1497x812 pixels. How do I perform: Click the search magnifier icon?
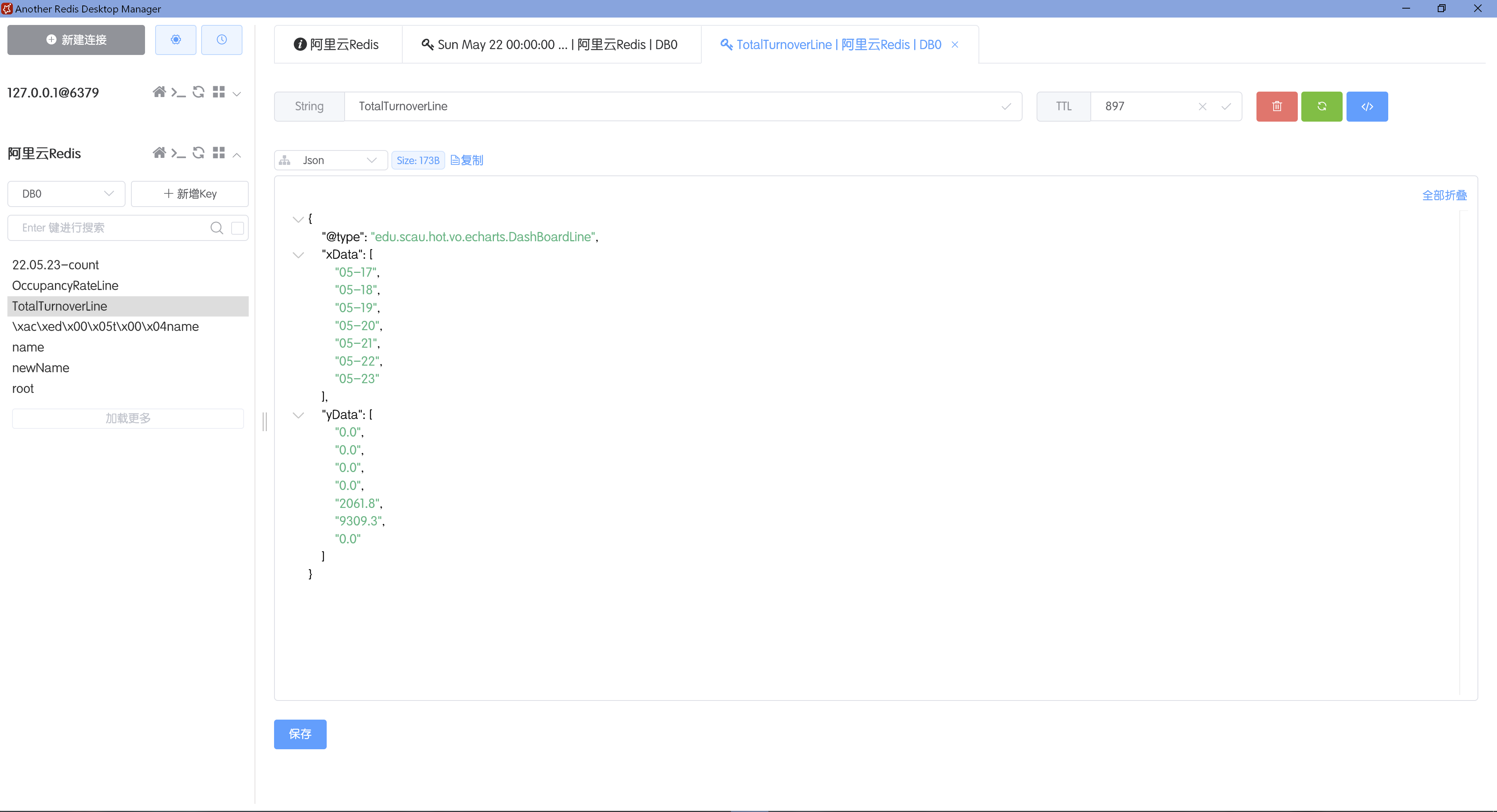(217, 228)
